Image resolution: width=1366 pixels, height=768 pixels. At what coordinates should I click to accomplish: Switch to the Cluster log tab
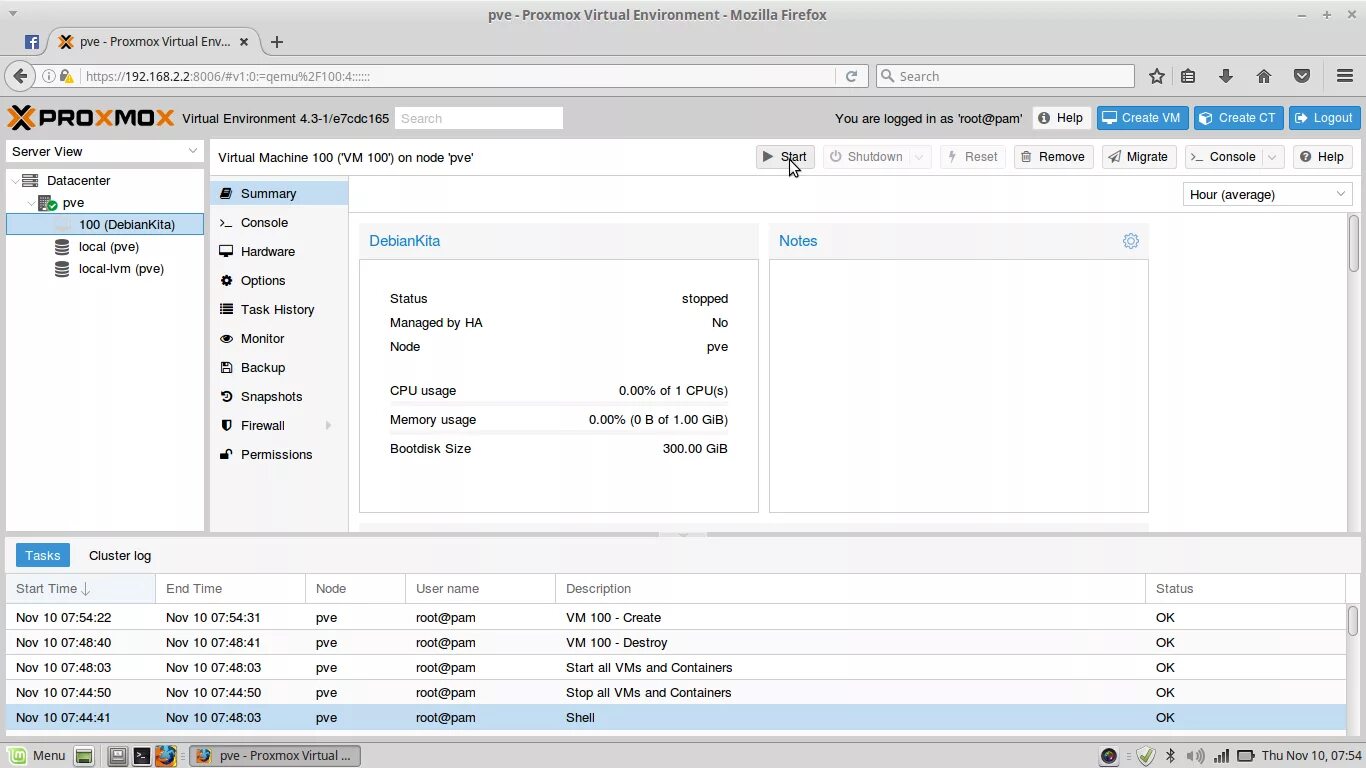pyautogui.click(x=120, y=555)
